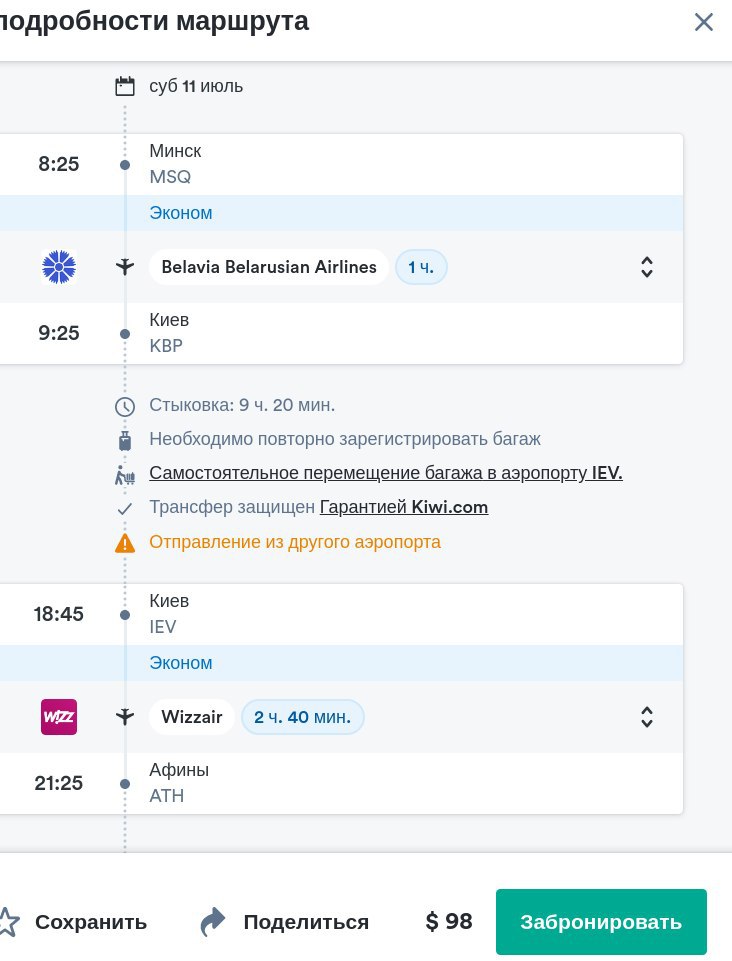Viewport: 732px width, 961px height.
Task: Close the route details panel
Action: pyautogui.click(x=704, y=22)
